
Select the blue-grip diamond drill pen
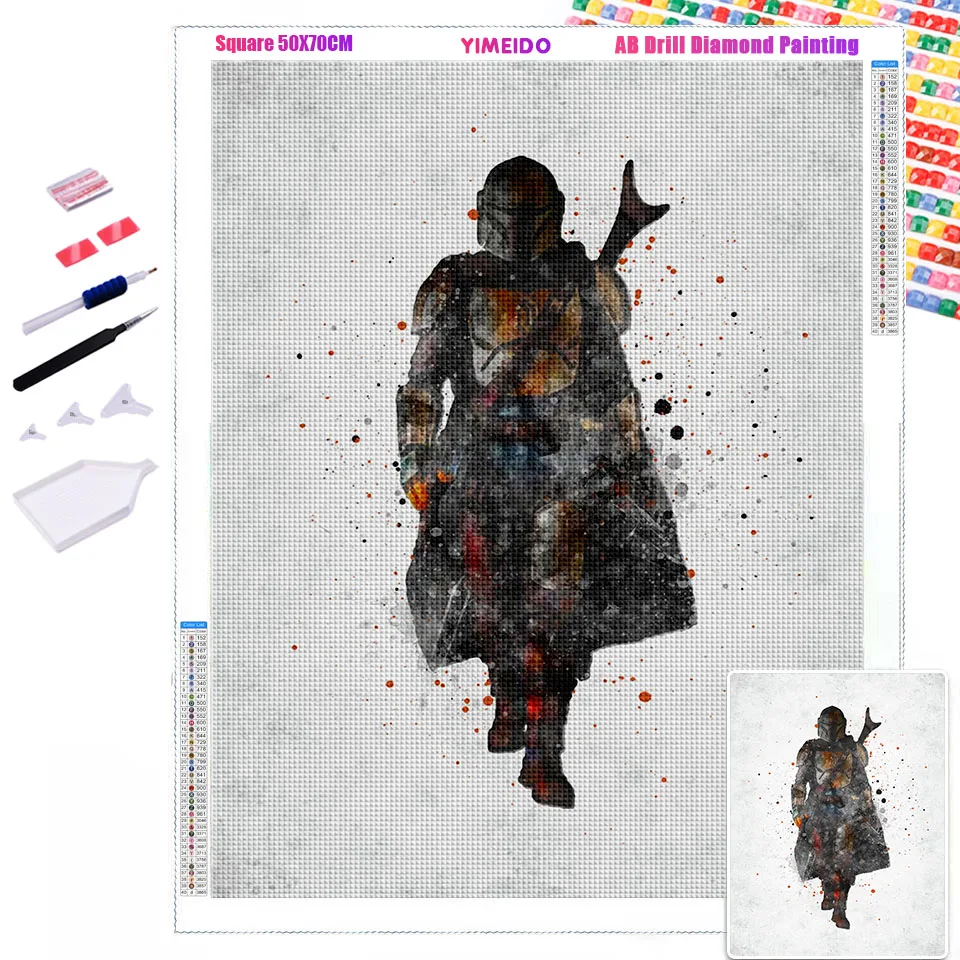(x=89, y=300)
